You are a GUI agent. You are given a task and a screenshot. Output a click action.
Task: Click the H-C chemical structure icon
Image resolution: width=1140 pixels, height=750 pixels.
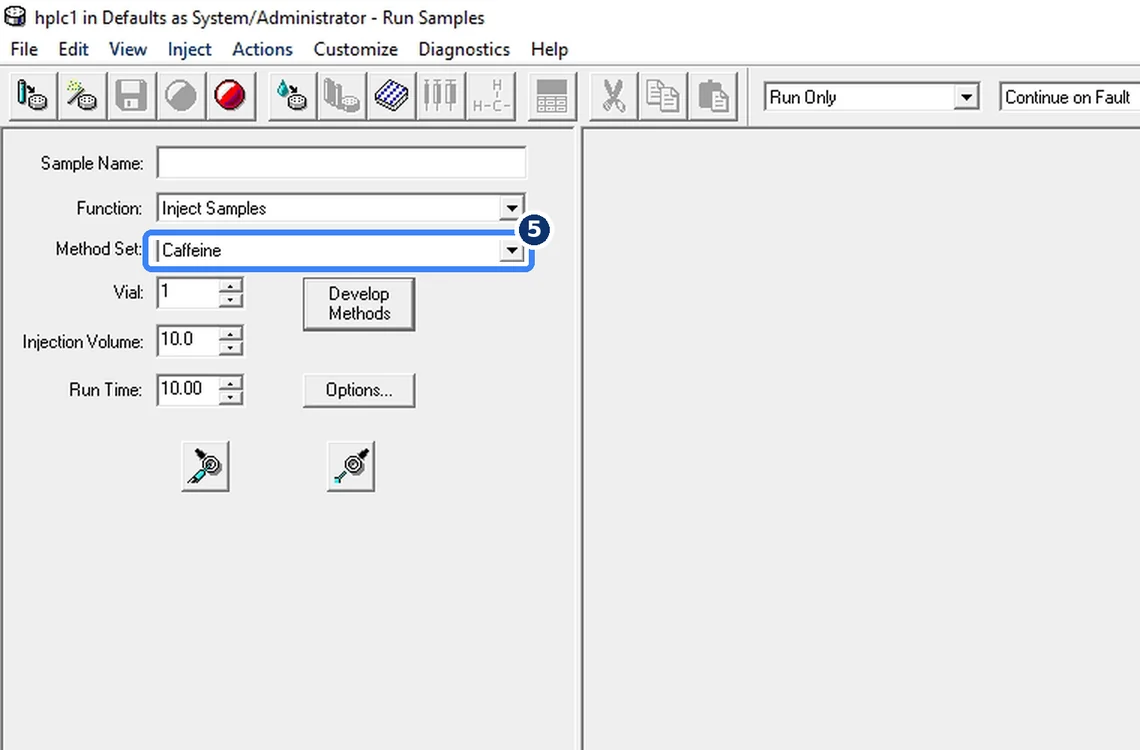pos(491,96)
